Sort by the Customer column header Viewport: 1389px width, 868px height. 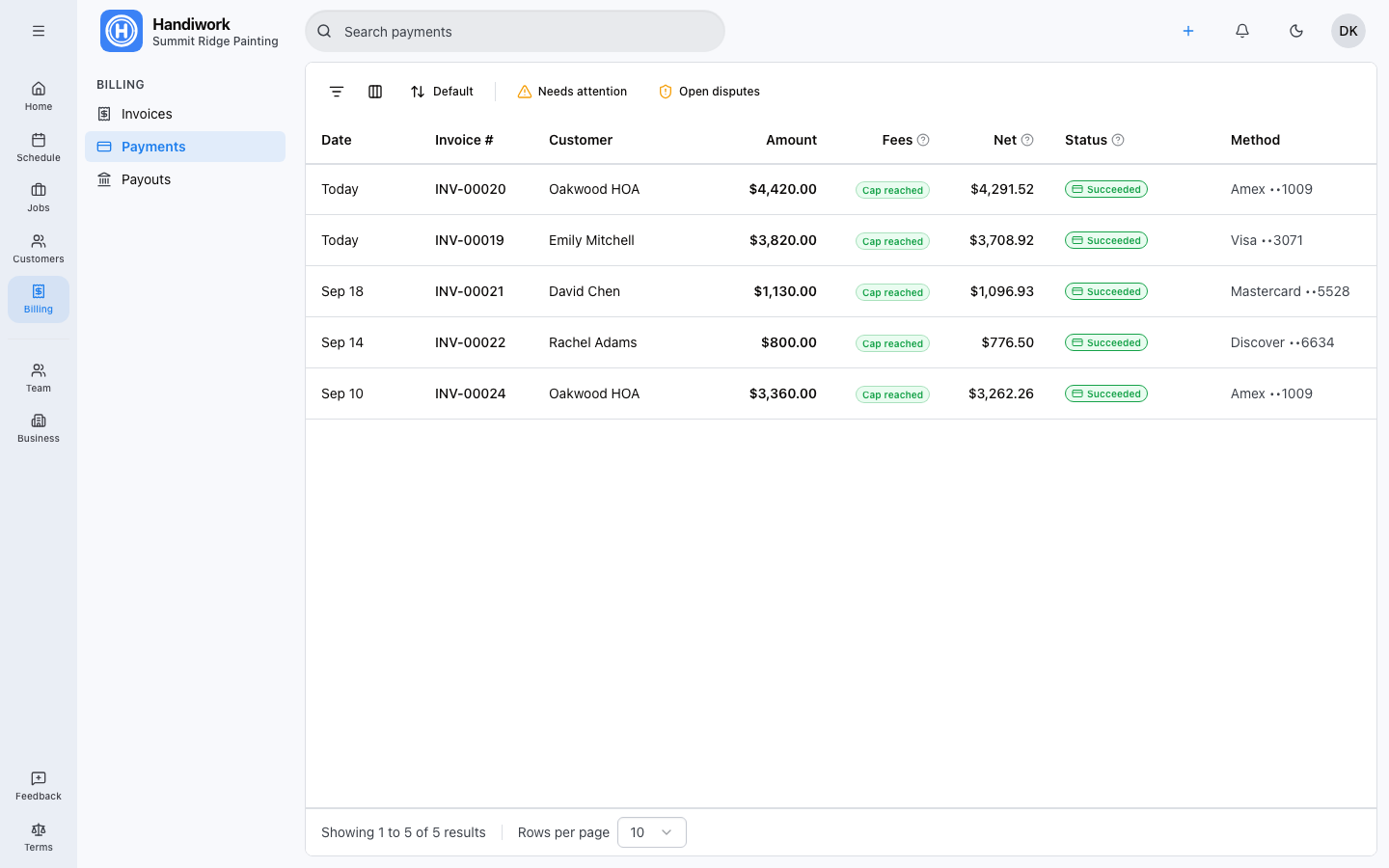(x=581, y=140)
